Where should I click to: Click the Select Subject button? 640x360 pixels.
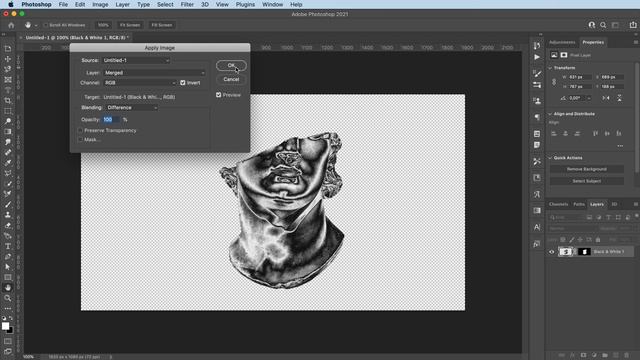coord(587,181)
